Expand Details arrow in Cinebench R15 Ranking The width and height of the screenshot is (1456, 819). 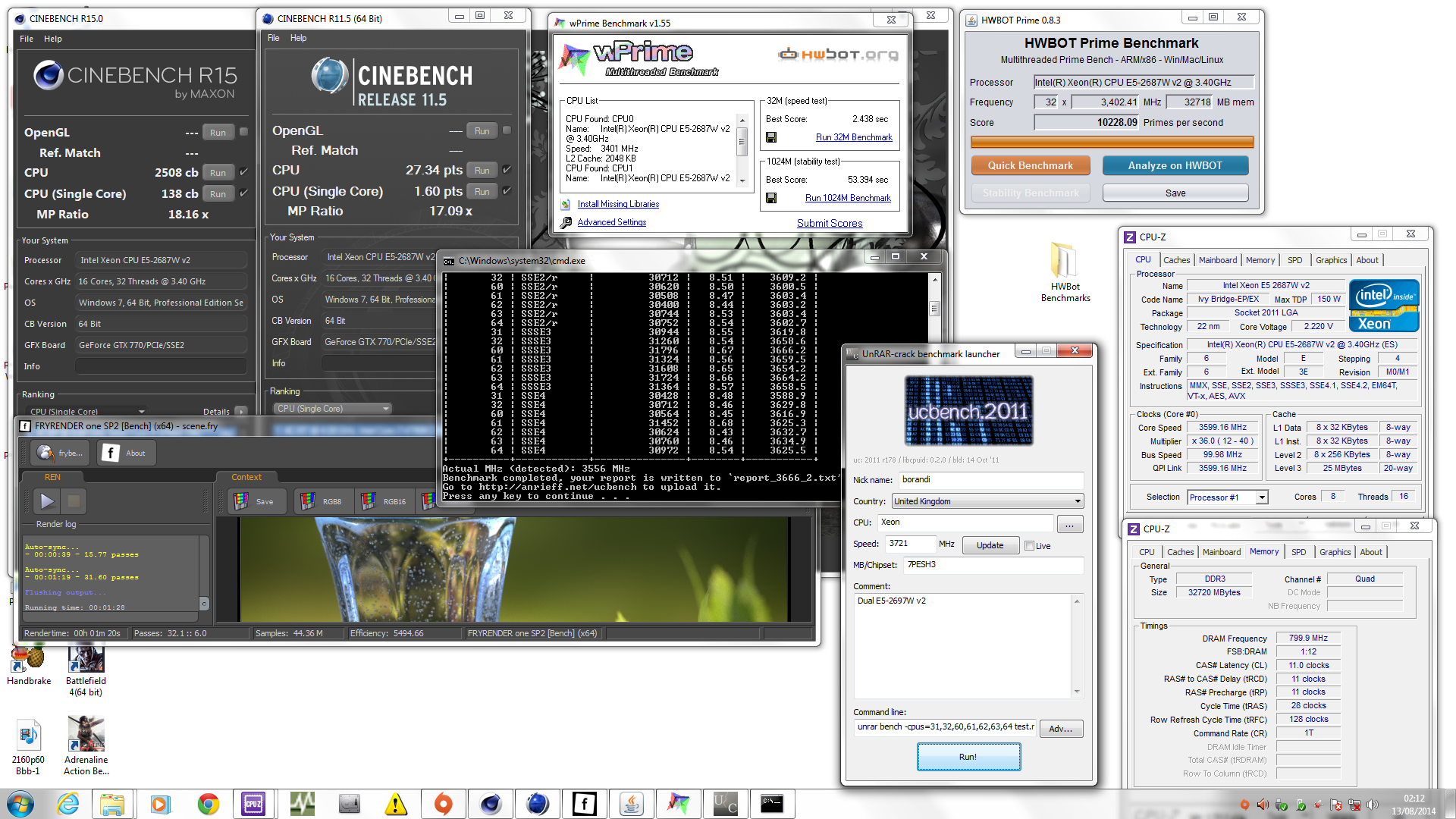(241, 412)
